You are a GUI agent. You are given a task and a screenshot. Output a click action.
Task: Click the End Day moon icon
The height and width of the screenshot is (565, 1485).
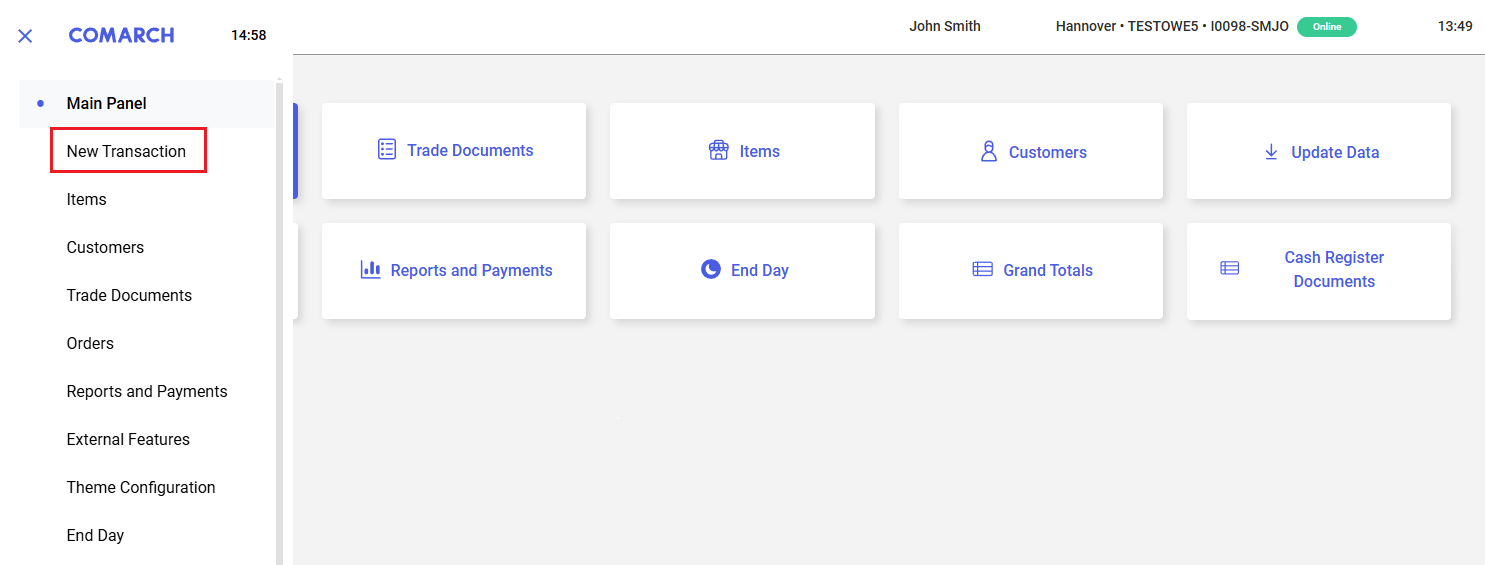coord(711,269)
